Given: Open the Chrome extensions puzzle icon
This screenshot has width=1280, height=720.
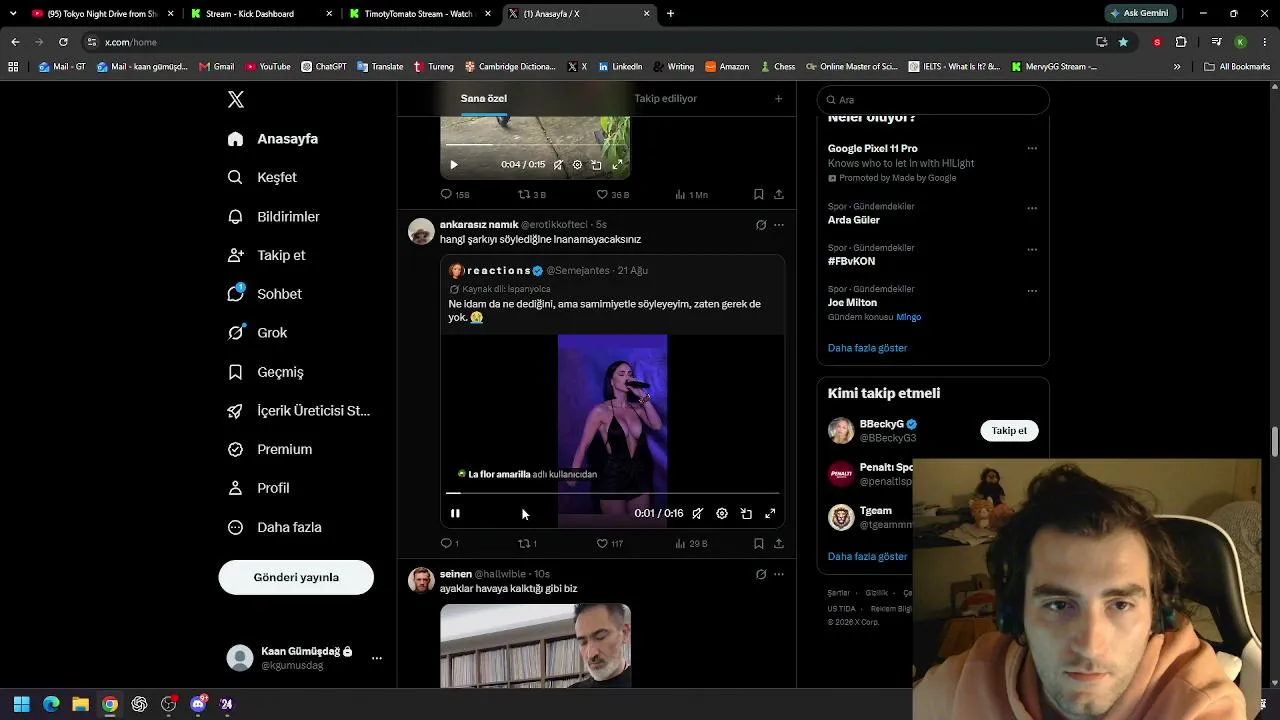Looking at the screenshot, I should point(1181,42).
